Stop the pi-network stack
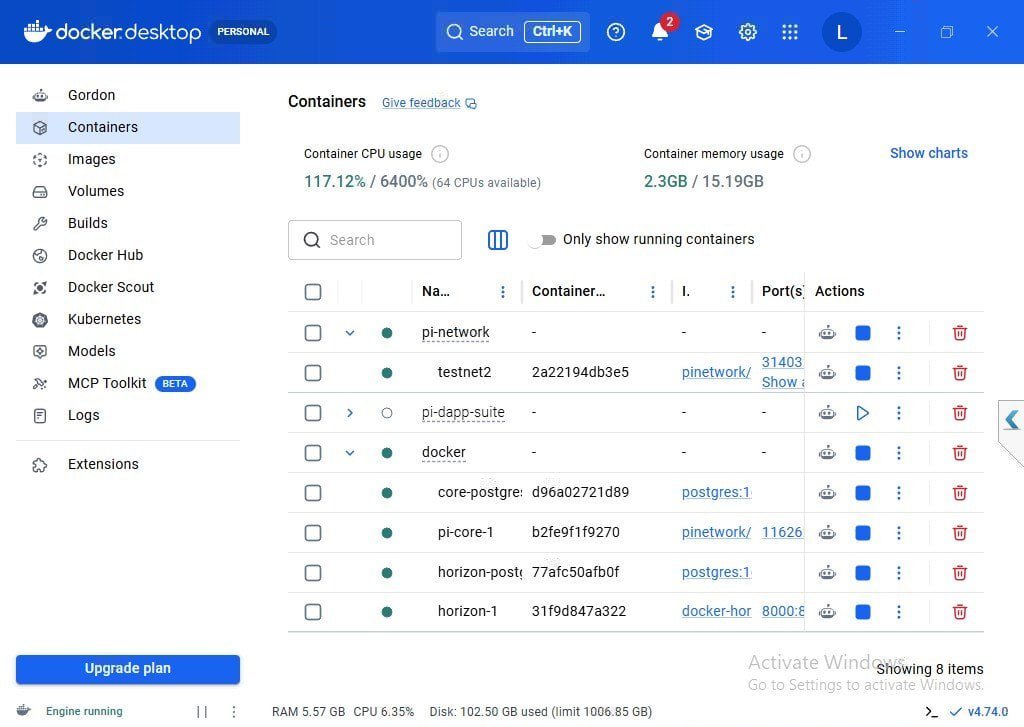Image resolution: width=1024 pixels, height=727 pixels. [x=863, y=333]
